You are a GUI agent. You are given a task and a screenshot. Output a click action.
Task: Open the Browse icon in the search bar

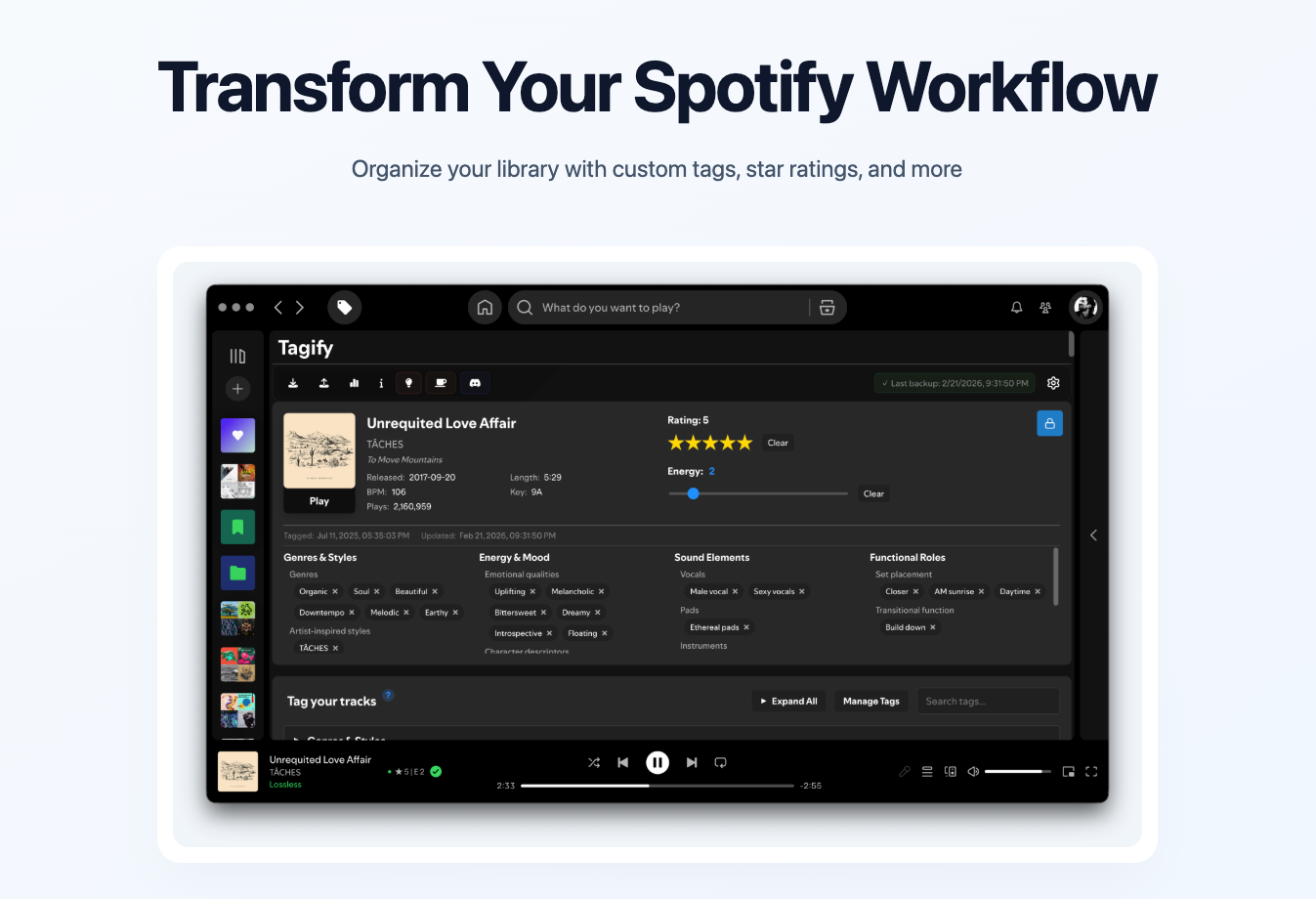pyautogui.click(x=828, y=308)
